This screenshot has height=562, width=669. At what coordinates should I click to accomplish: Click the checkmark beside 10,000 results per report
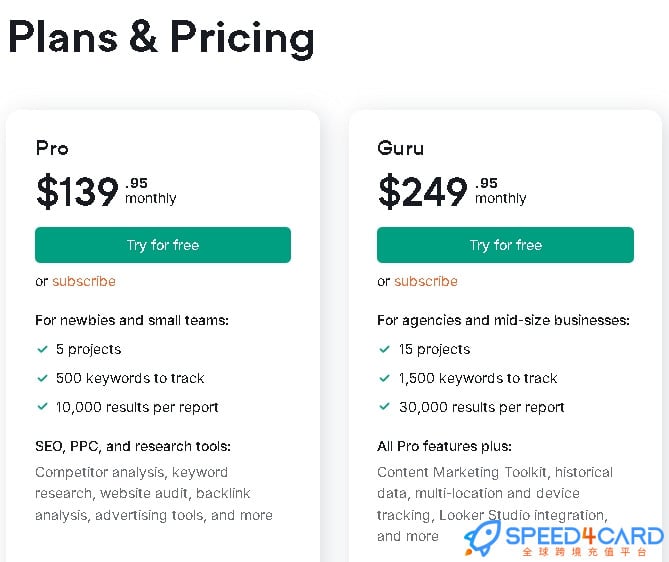(x=42, y=407)
